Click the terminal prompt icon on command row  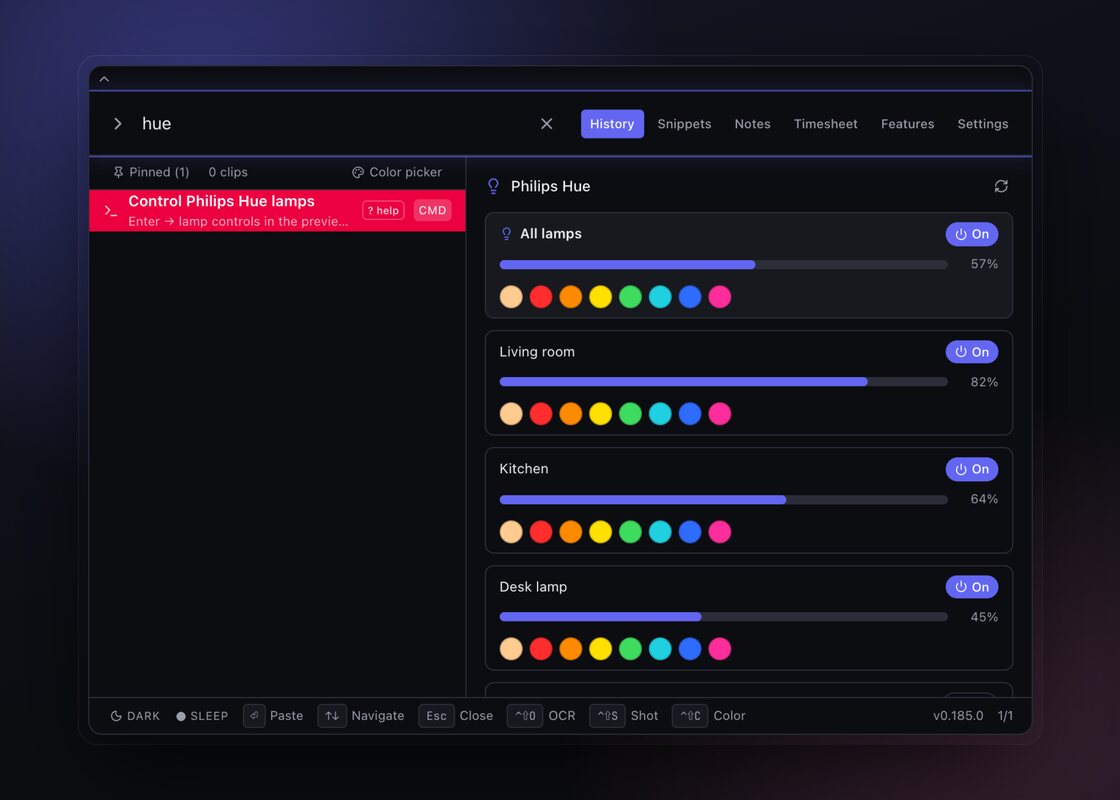click(111, 211)
